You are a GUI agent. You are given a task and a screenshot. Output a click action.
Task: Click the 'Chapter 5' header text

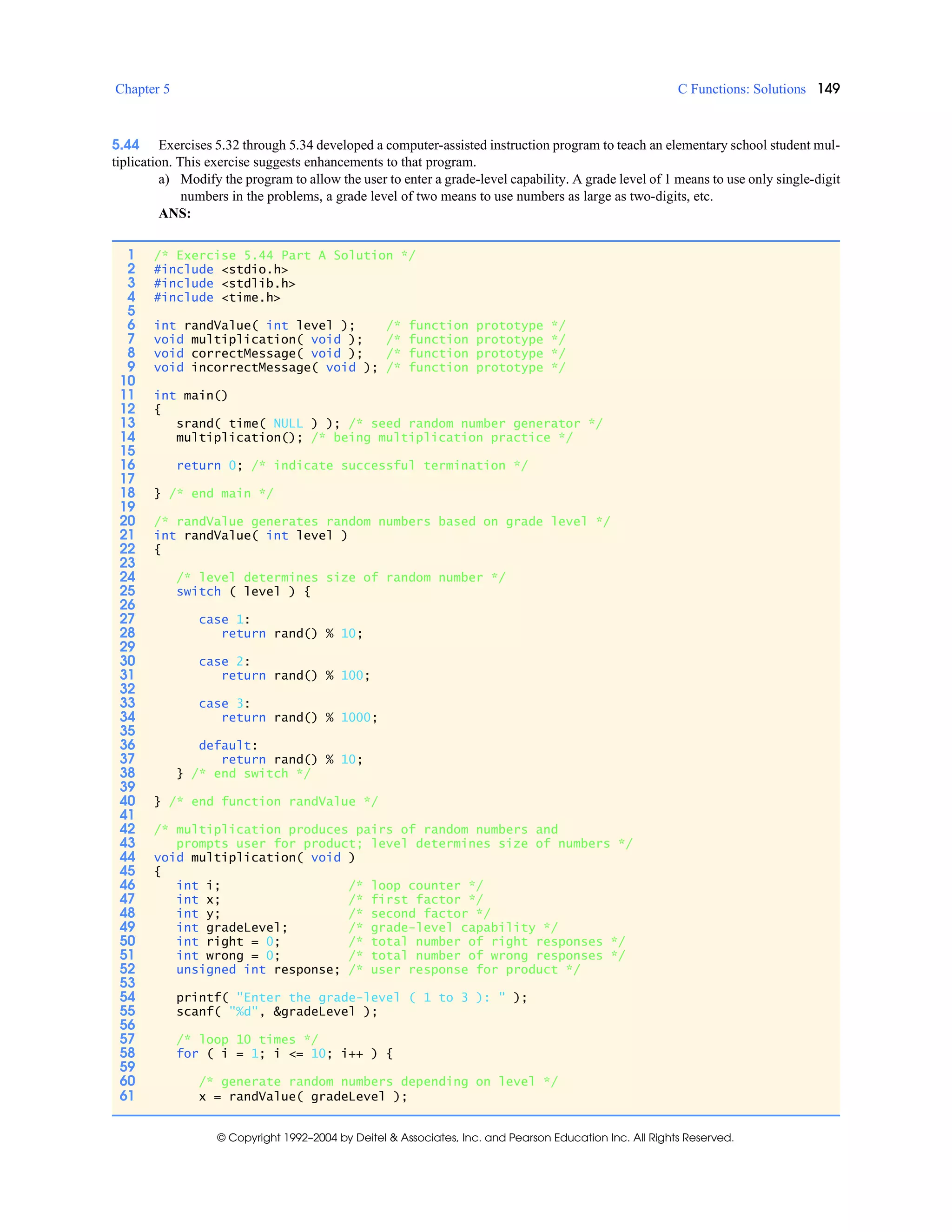142,89
